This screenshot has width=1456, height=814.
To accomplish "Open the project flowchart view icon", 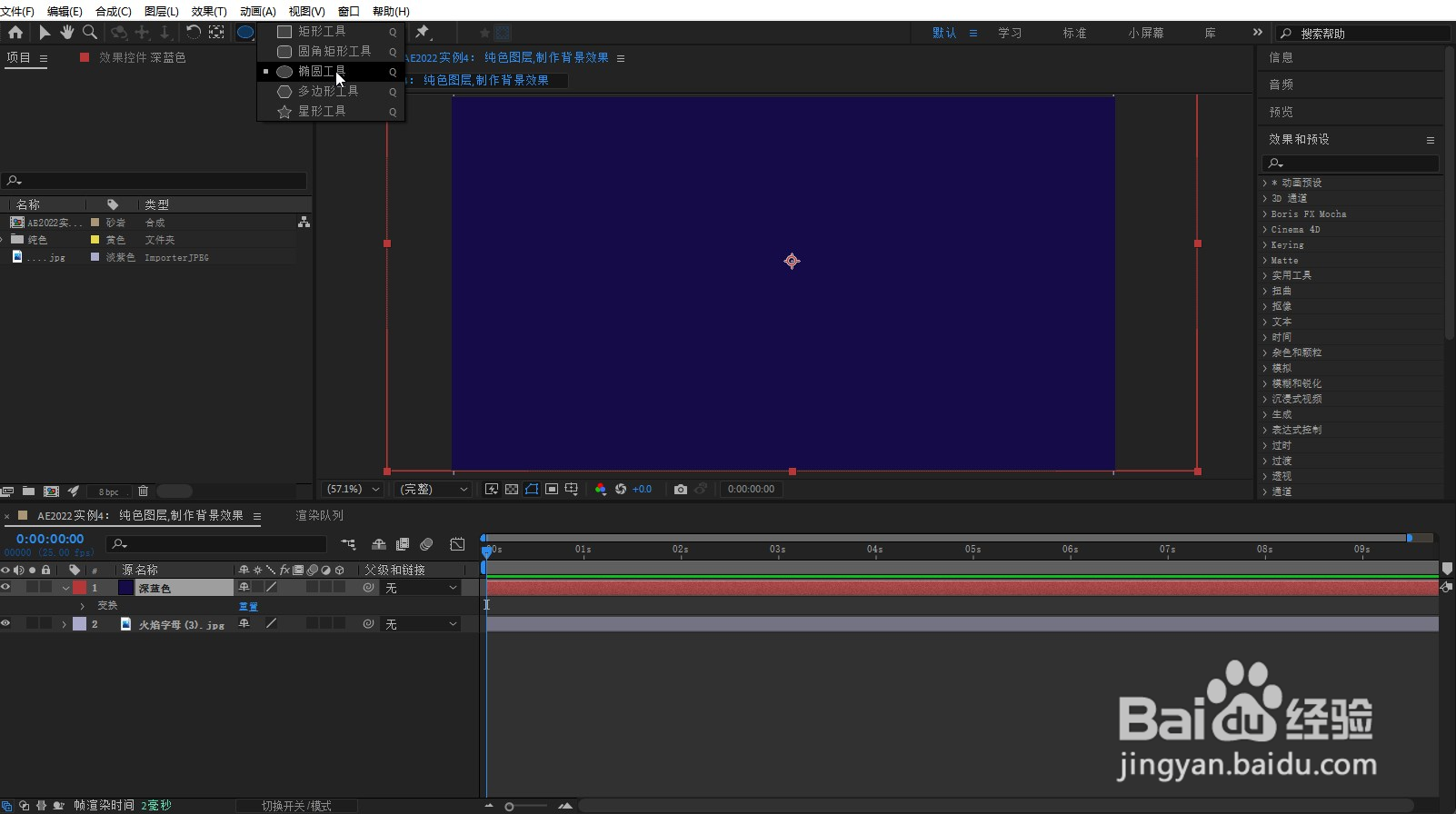I will point(304,222).
